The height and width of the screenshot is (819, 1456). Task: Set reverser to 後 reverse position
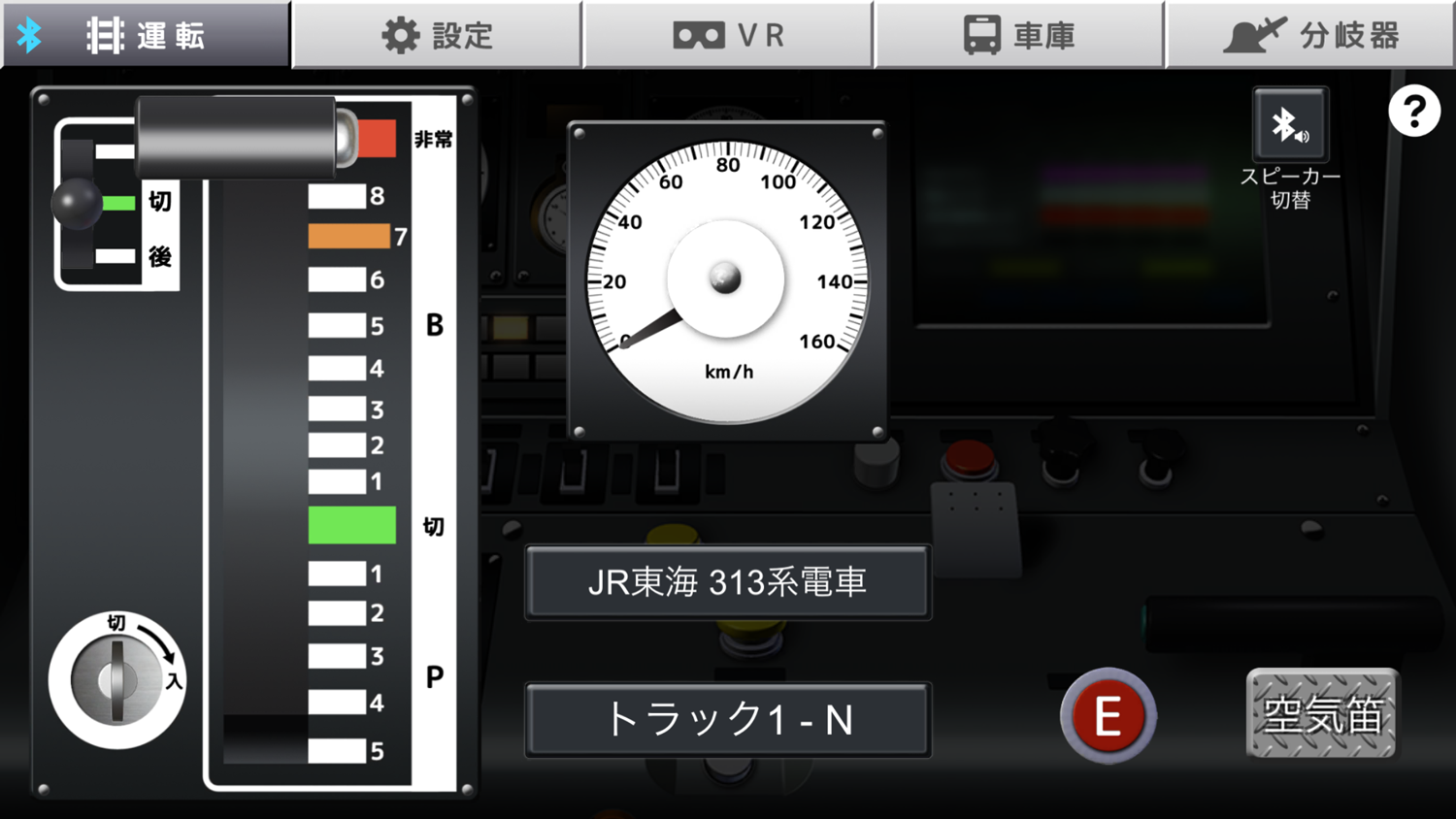tap(115, 256)
